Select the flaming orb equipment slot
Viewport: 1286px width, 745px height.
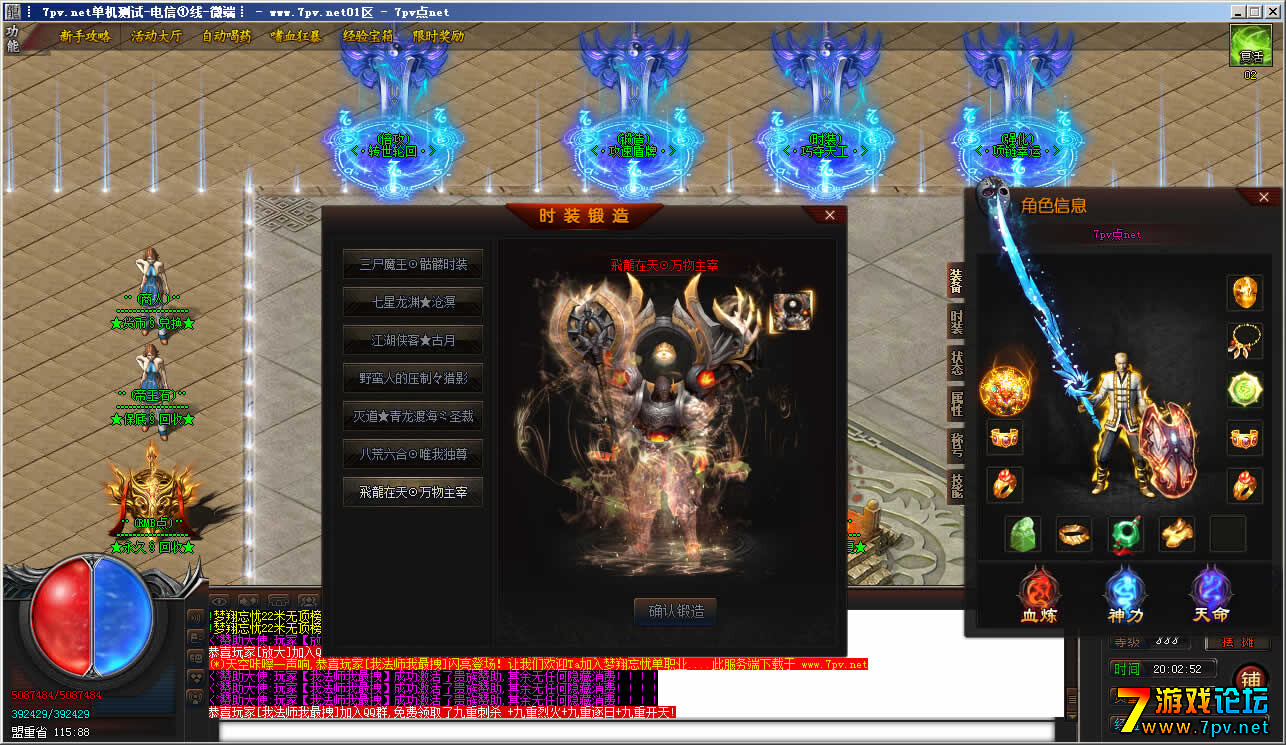[1005, 390]
